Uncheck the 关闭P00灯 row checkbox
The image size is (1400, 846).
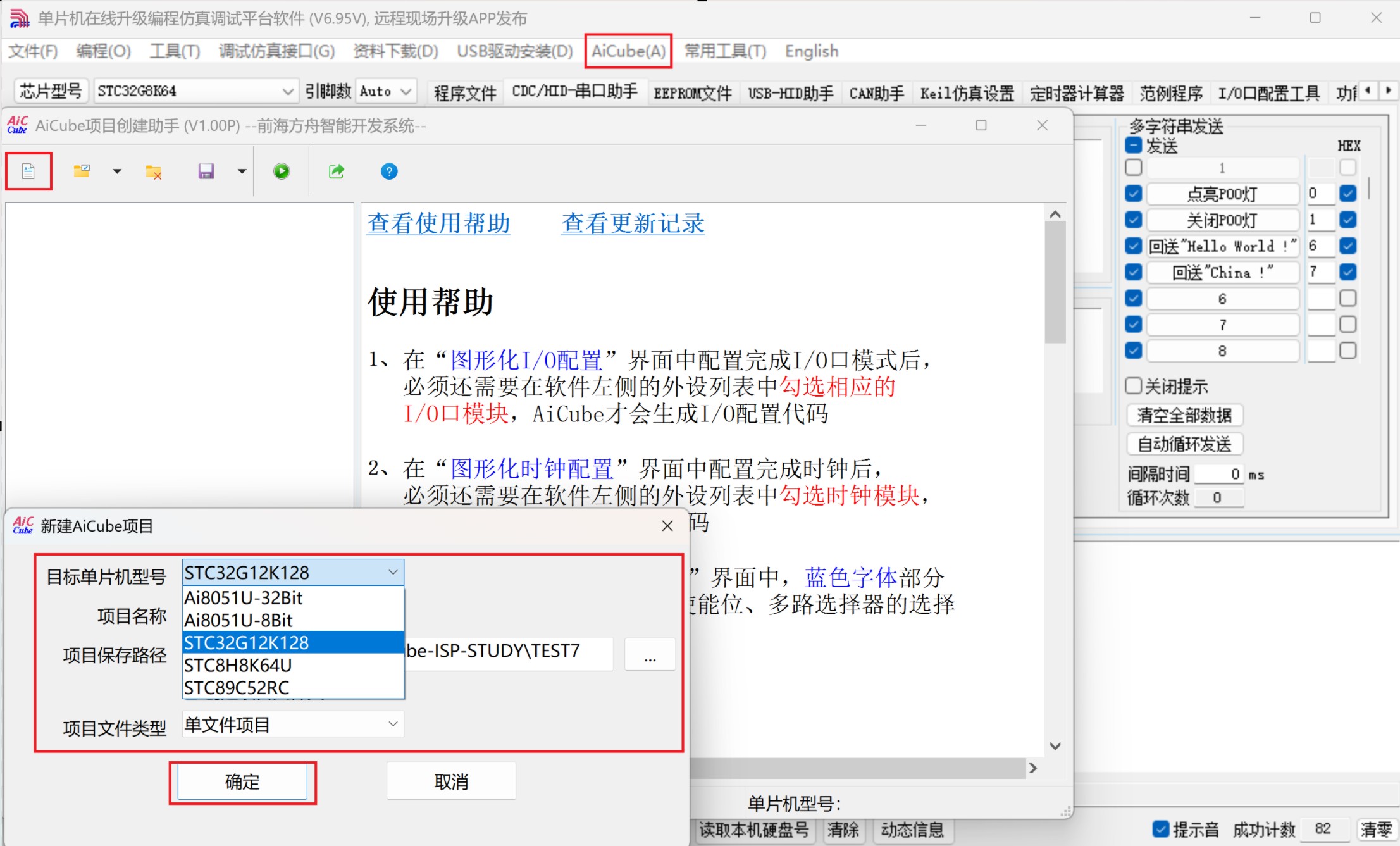click(1134, 220)
